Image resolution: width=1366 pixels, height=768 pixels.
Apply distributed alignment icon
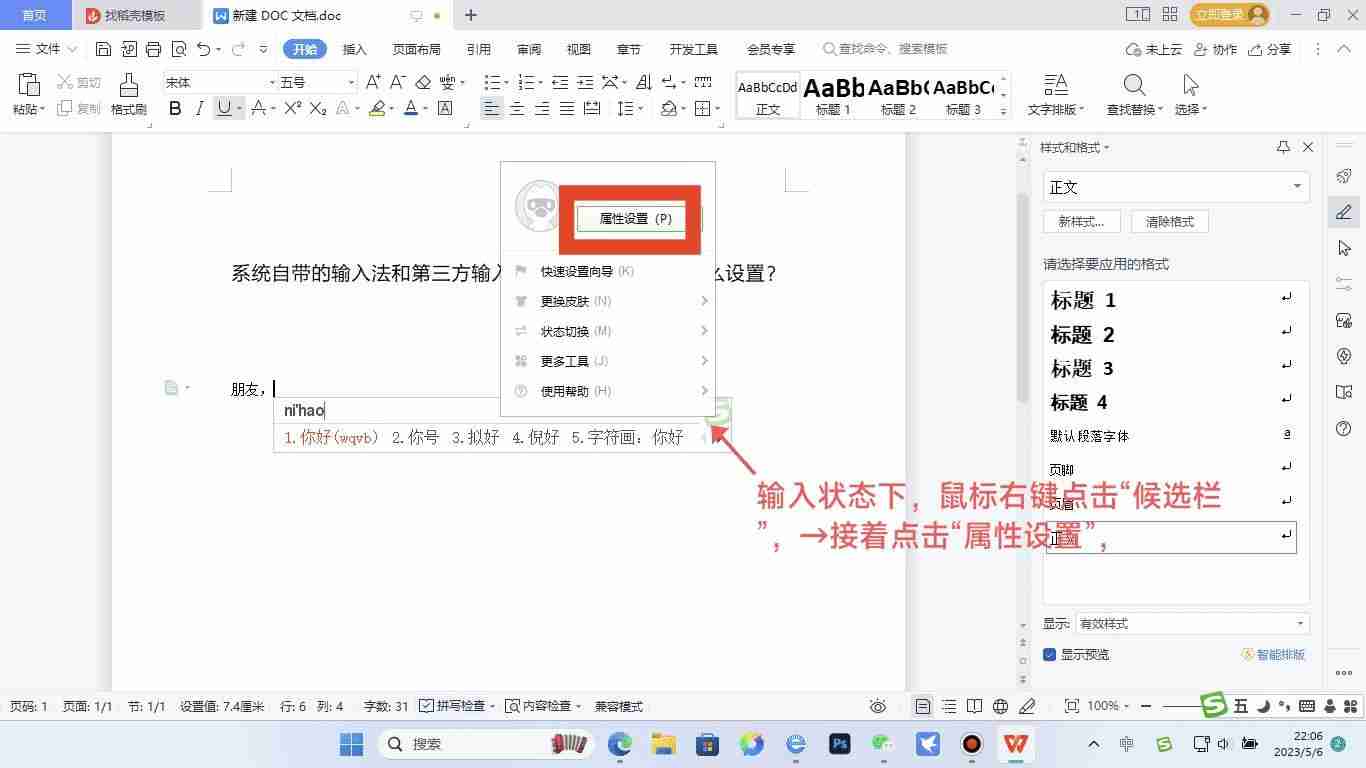pyautogui.click(x=592, y=108)
